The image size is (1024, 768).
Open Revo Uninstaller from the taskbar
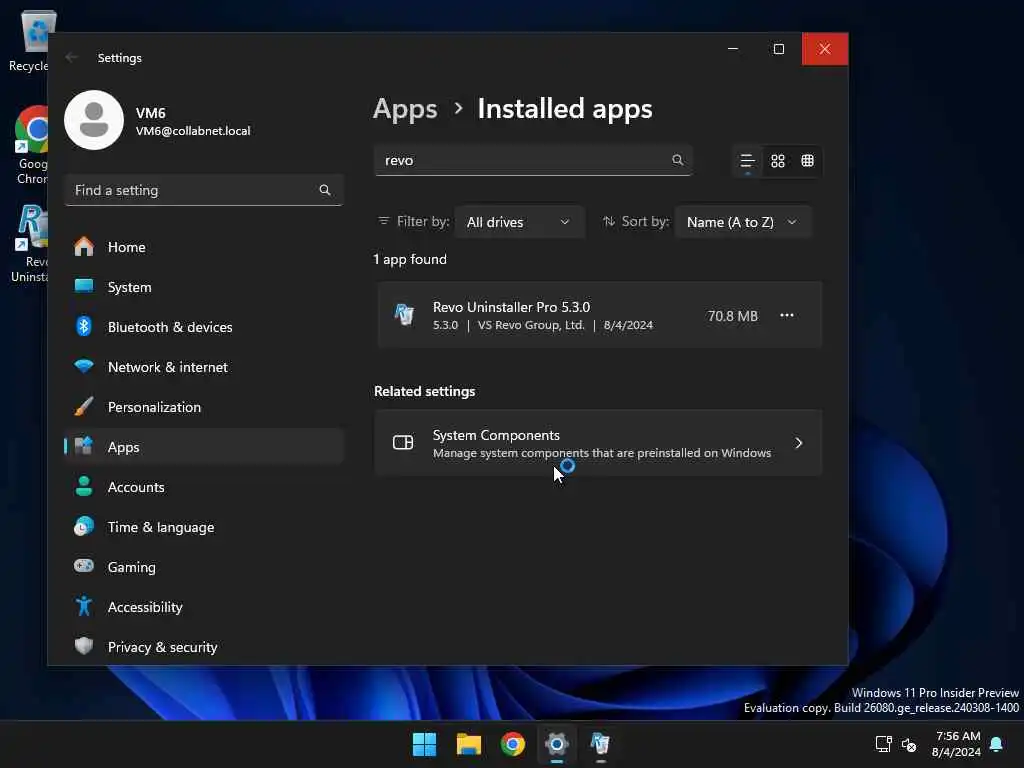coord(600,744)
